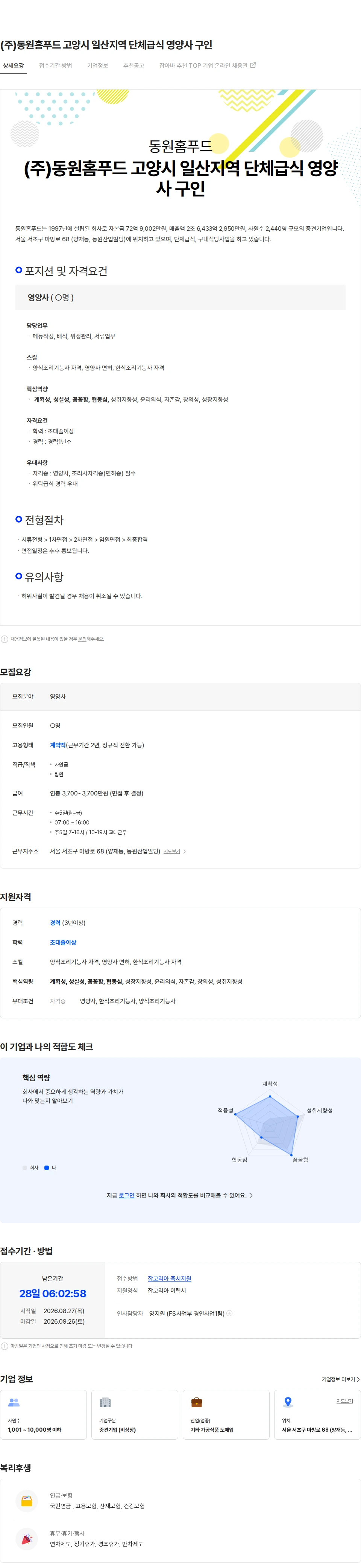Click the 연봉 3,700~3,700만원 salary text
Screen dimensions: 361x1568
[x=97, y=793]
